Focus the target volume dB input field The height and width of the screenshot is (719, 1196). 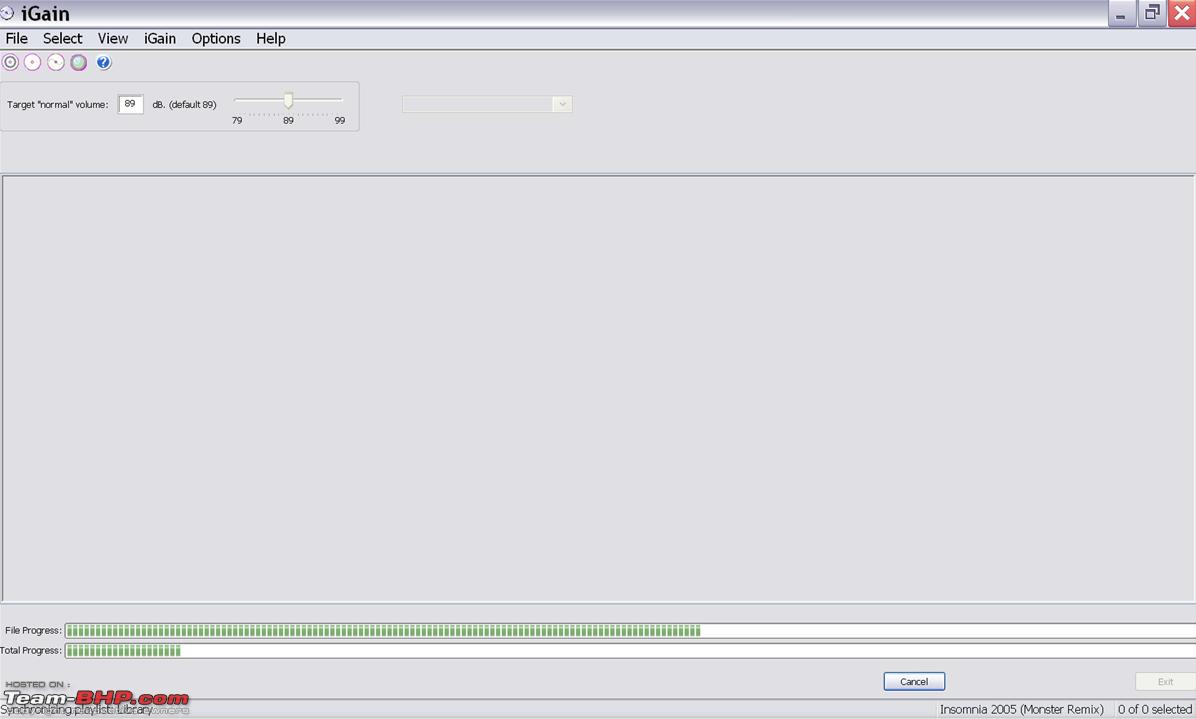[x=130, y=104]
